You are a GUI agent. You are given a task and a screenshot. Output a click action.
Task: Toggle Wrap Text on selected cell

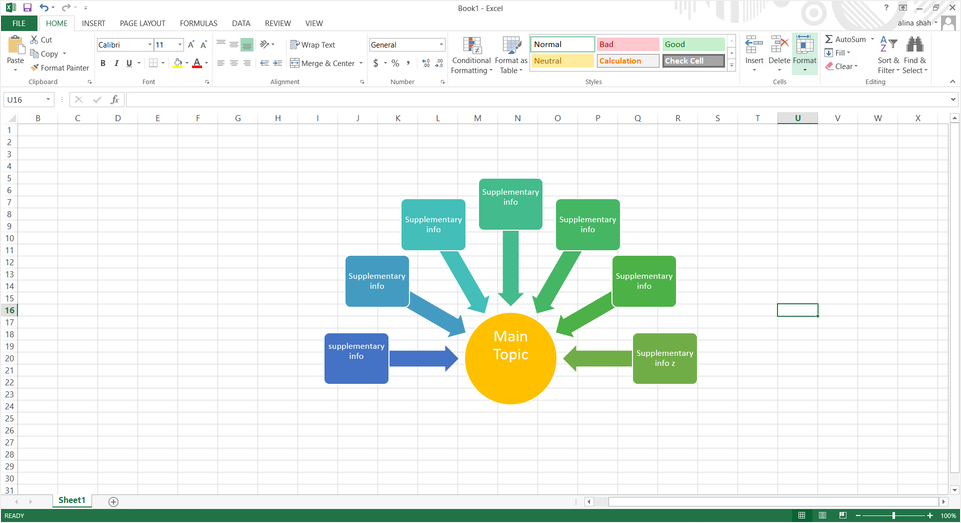(x=312, y=45)
